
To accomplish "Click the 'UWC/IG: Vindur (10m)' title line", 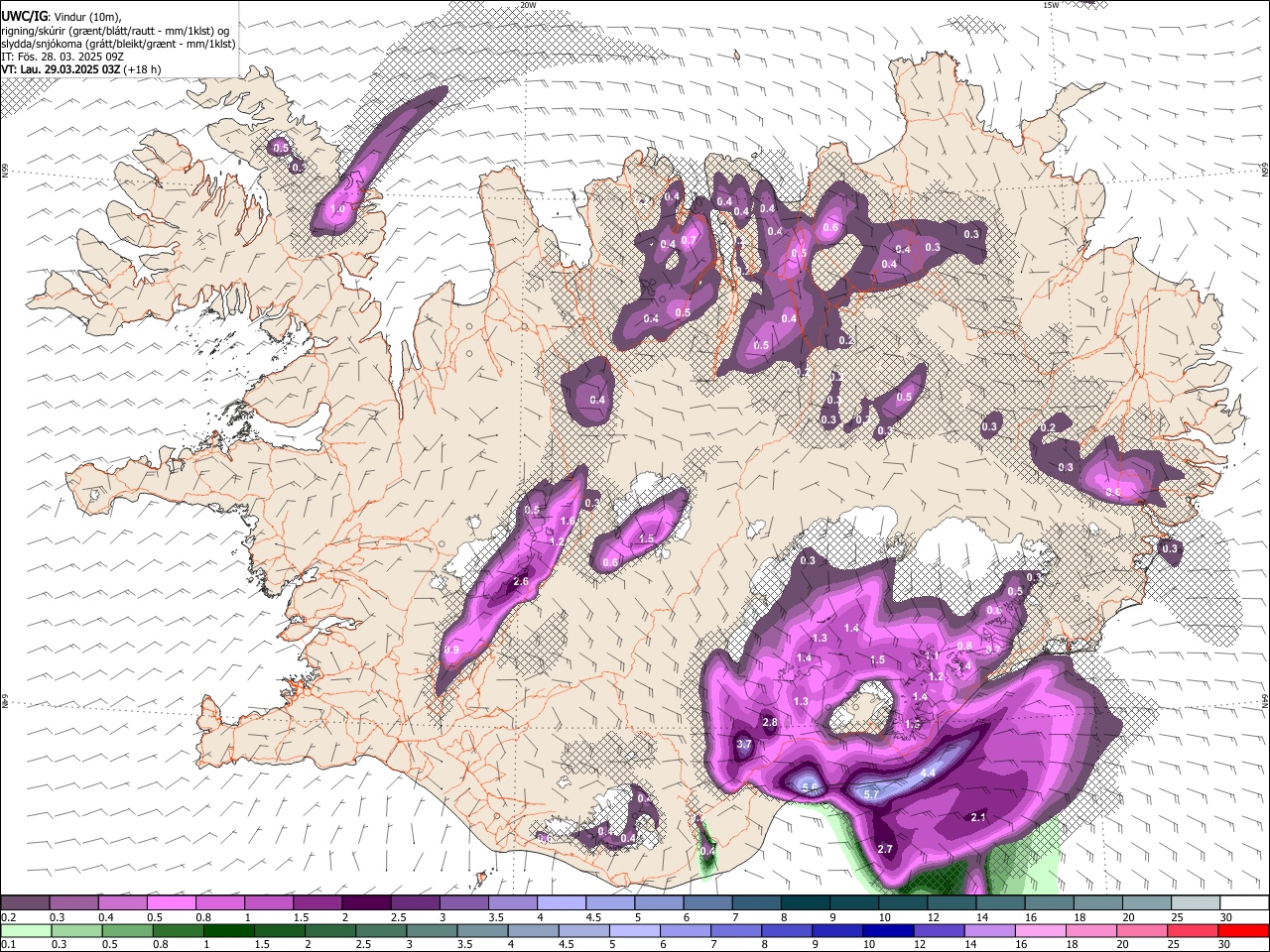I will [62, 16].
